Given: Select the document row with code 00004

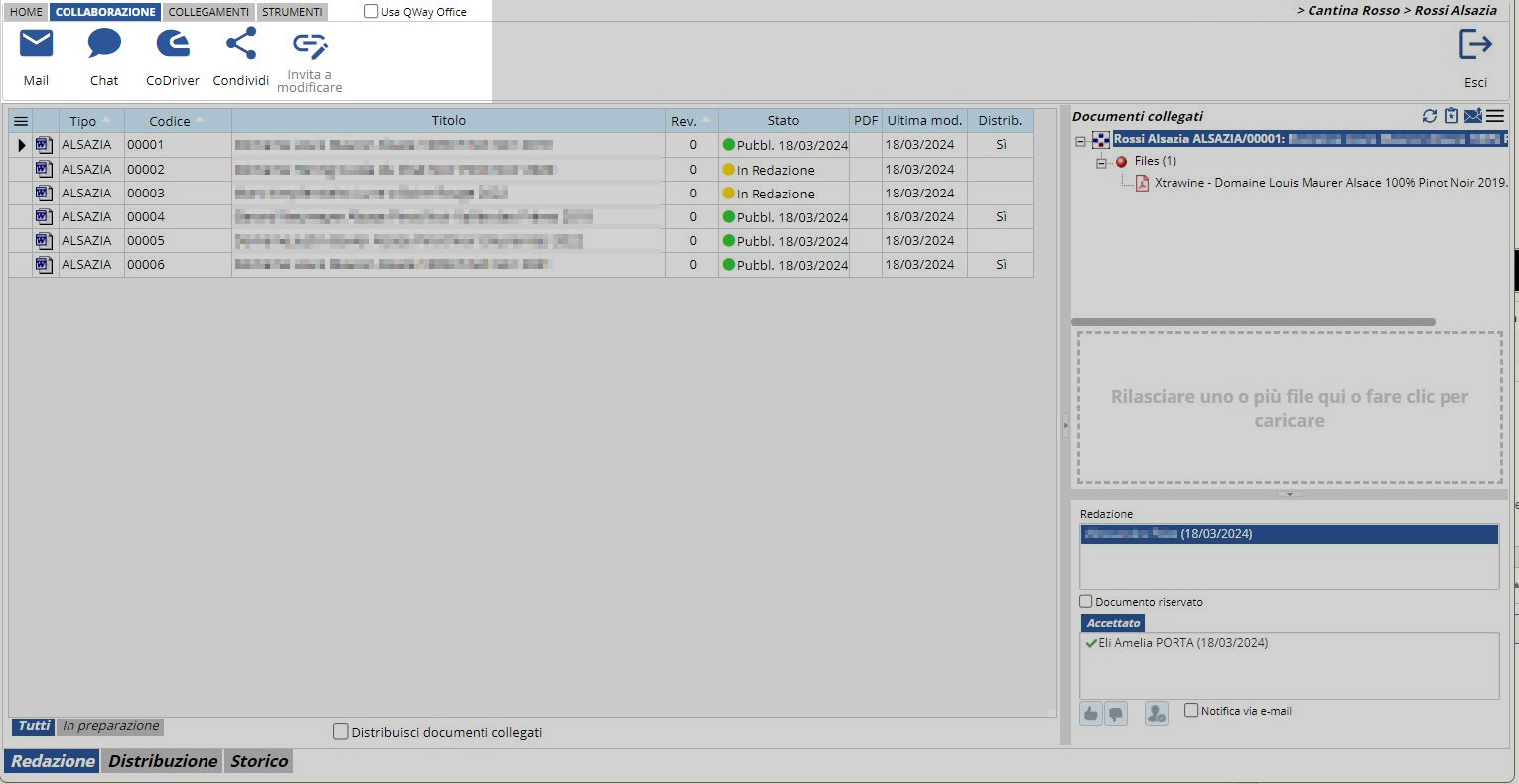Looking at the screenshot, I should (146, 217).
